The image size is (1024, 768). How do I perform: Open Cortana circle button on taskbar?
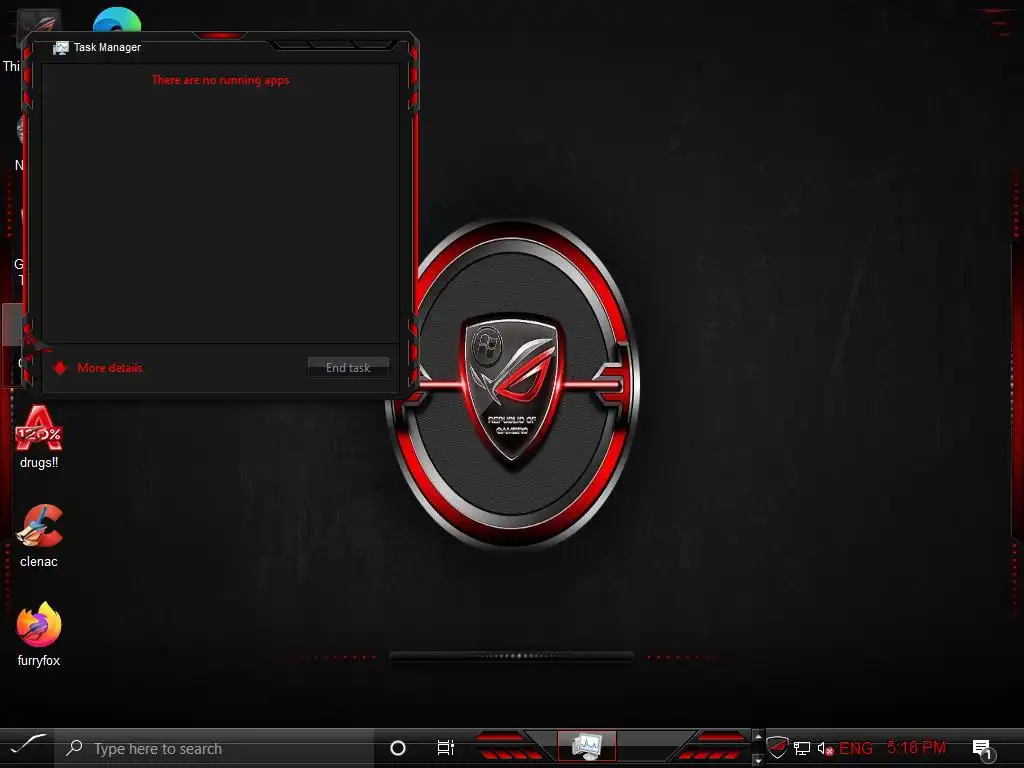[x=398, y=748]
